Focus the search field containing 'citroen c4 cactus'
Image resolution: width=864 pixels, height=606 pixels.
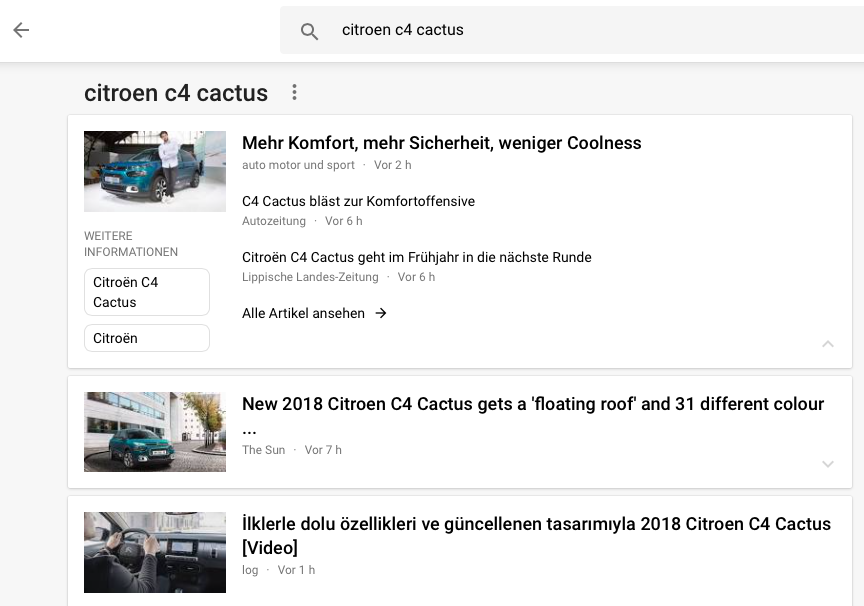572,30
